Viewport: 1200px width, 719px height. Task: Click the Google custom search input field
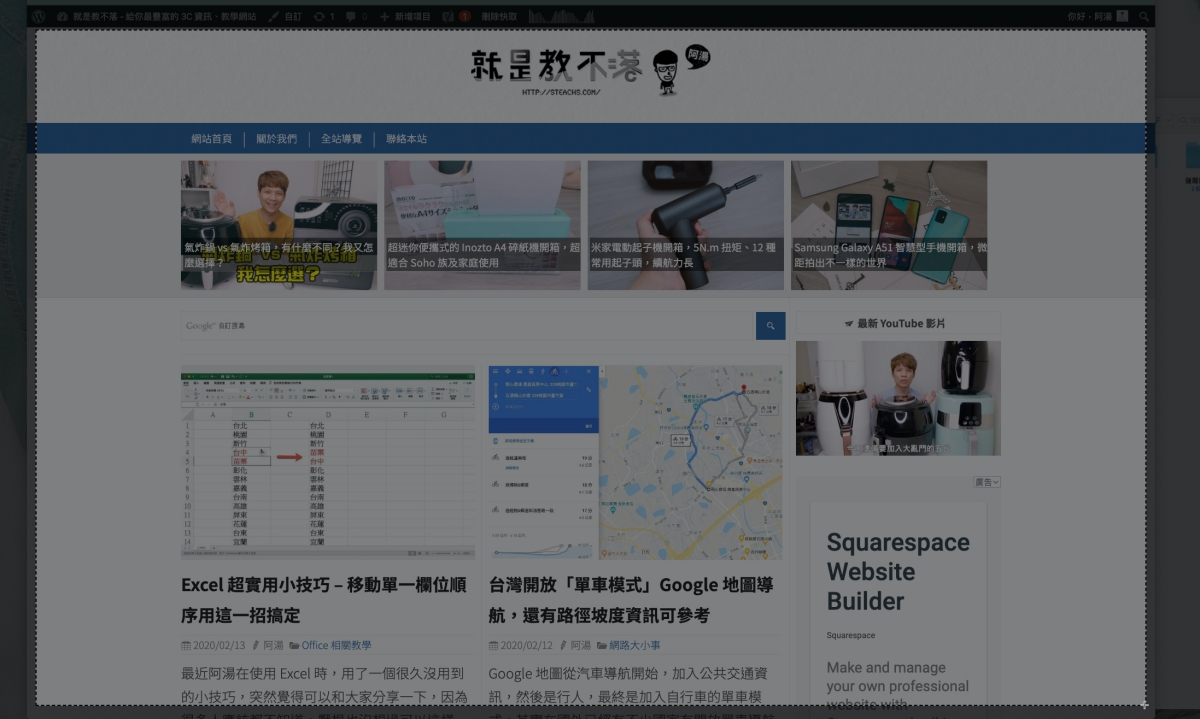coord(468,326)
